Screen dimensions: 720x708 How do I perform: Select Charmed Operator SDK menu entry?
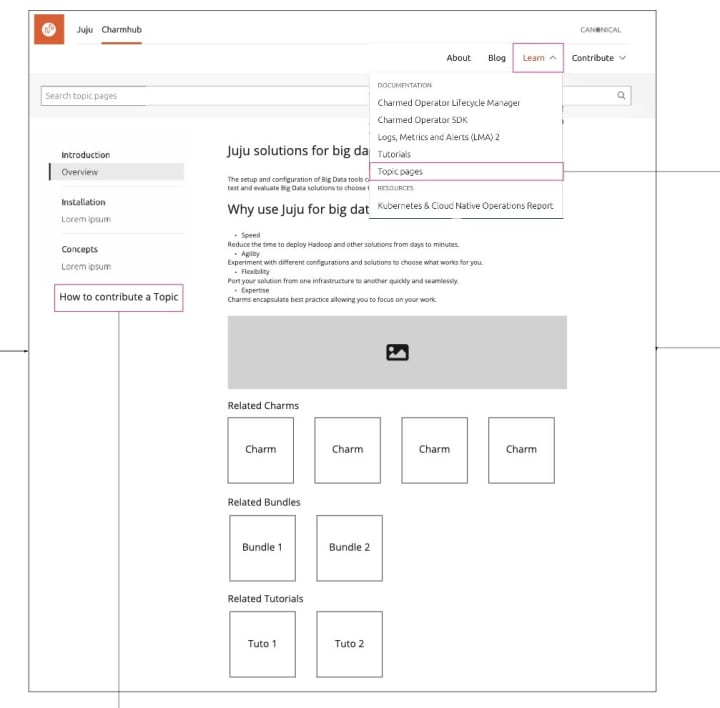(x=422, y=120)
